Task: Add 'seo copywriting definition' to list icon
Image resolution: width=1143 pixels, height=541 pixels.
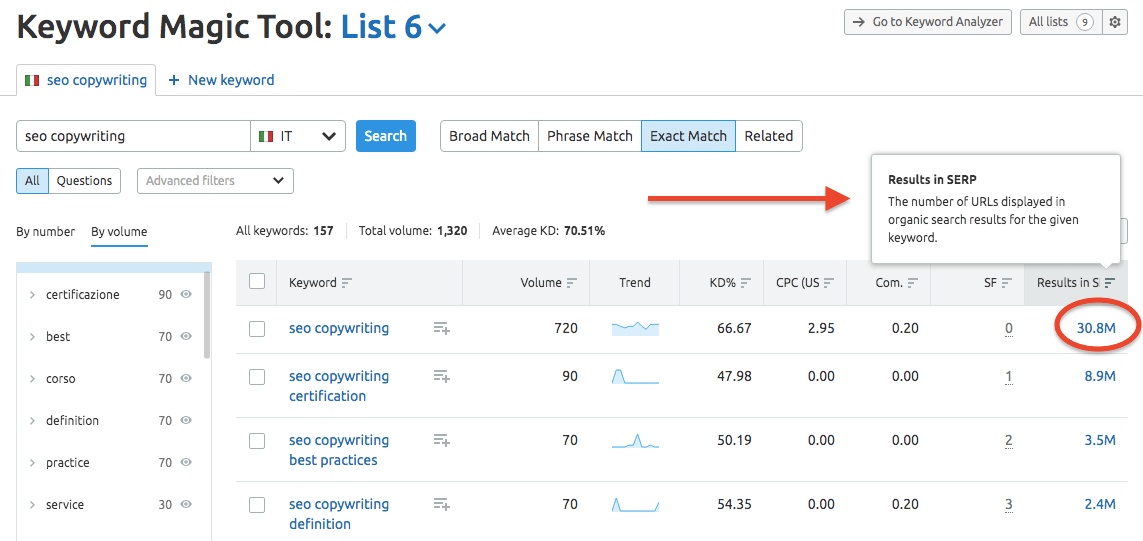Action: point(442,504)
